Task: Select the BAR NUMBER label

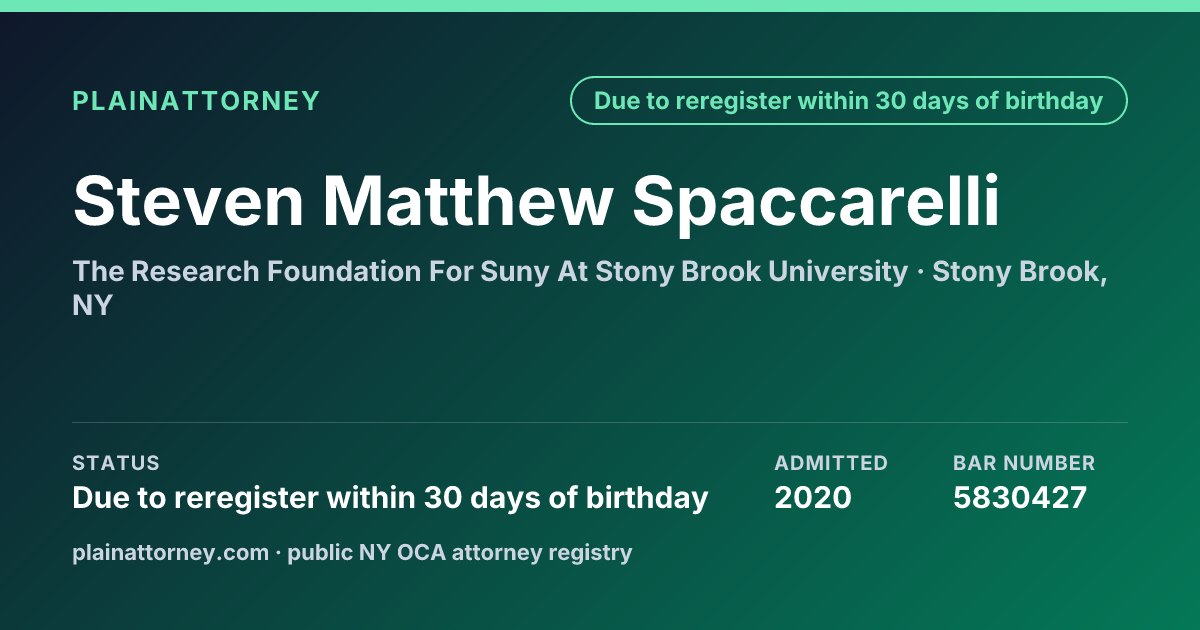Action: click(x=1024, y=463)
